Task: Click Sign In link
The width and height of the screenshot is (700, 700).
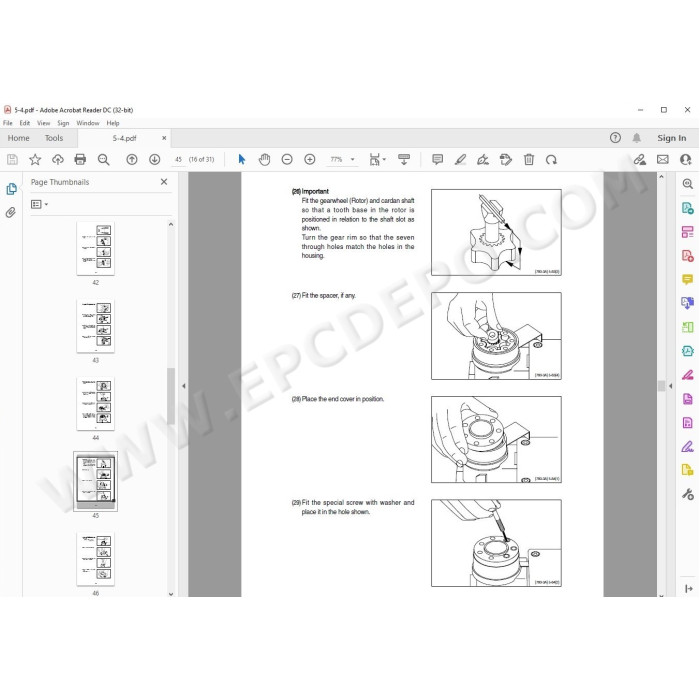Action: point(671,138)
